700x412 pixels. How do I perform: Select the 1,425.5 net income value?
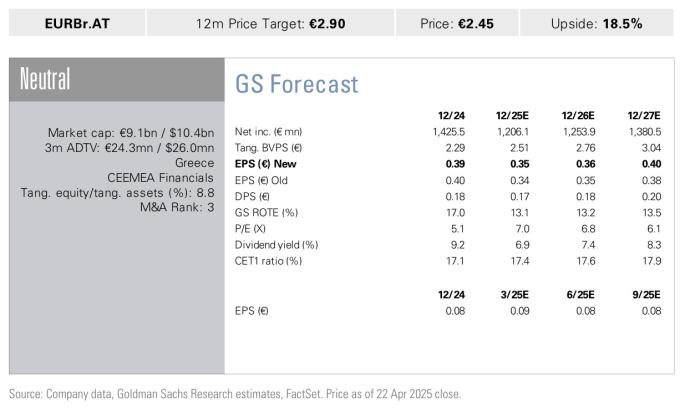pos(449,132)
